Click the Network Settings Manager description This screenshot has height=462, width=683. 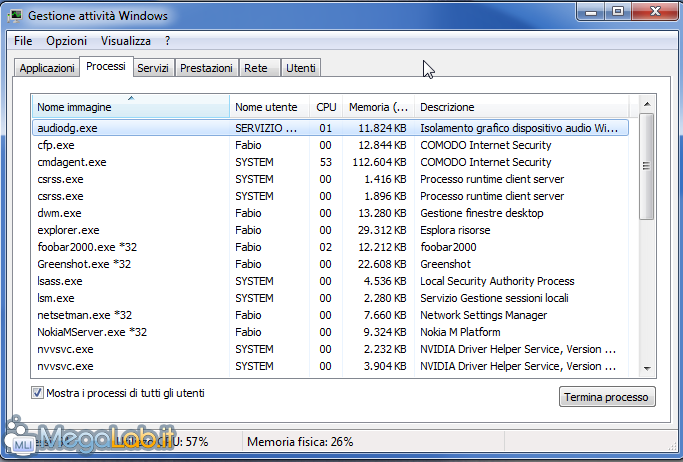484,315
